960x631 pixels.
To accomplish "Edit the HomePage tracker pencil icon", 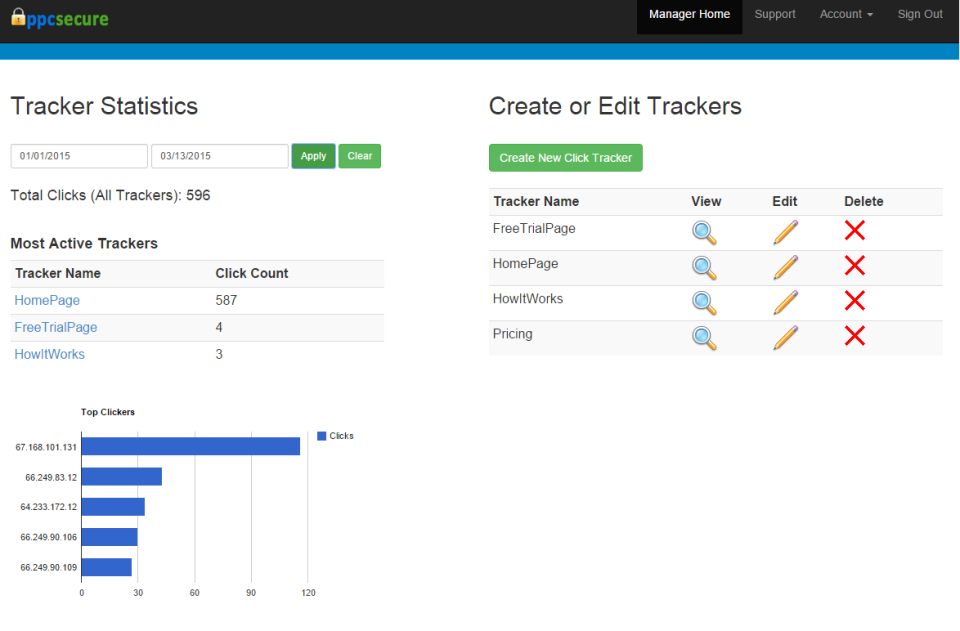I will pos(786,267).
